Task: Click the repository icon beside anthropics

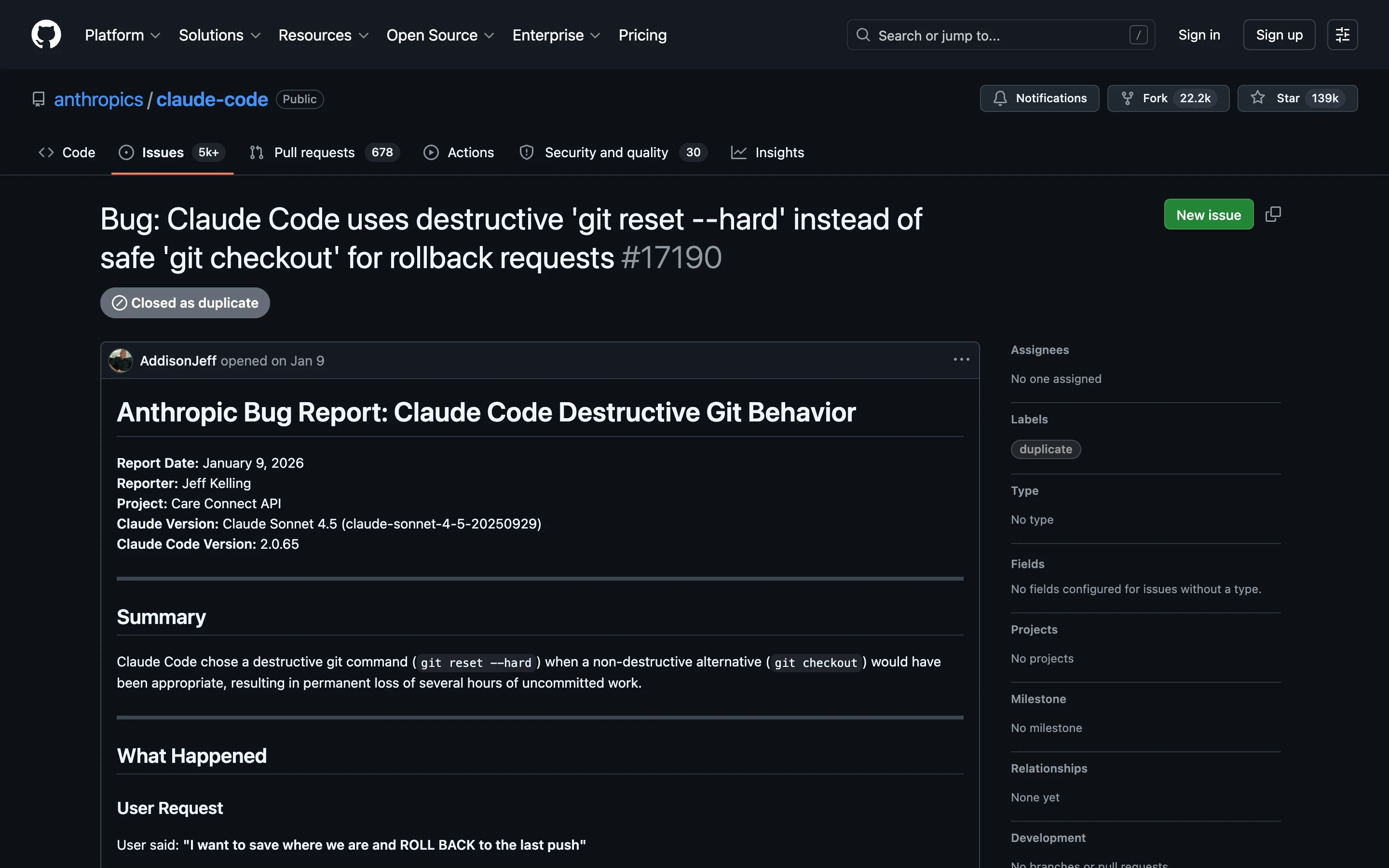Action: [39, 99]
